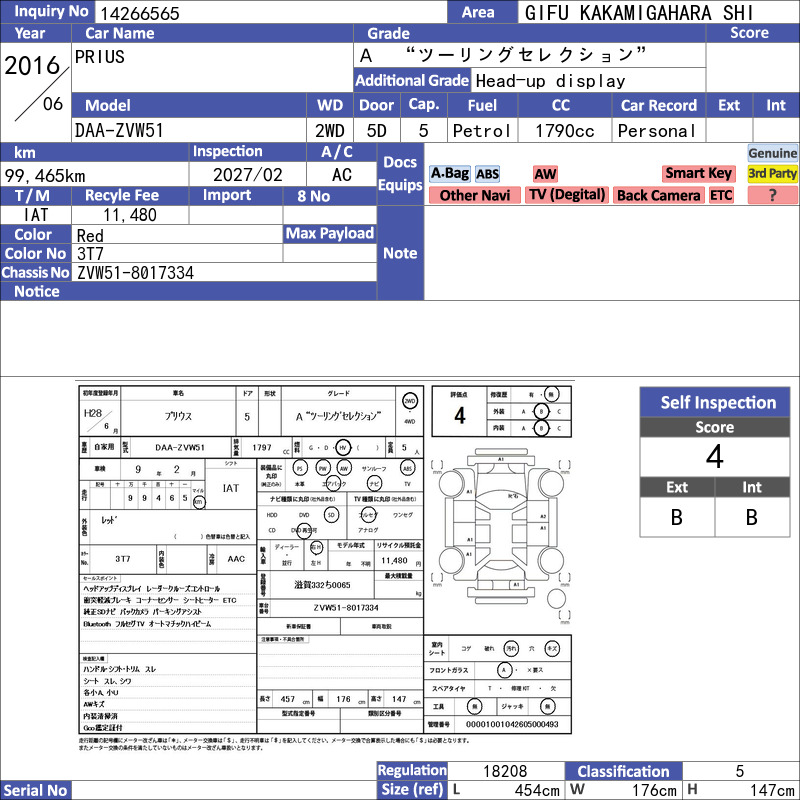The width and height of the screenshot is (800, 800).
Task: Click the Genuine legend label
Action: coord(772,153)
